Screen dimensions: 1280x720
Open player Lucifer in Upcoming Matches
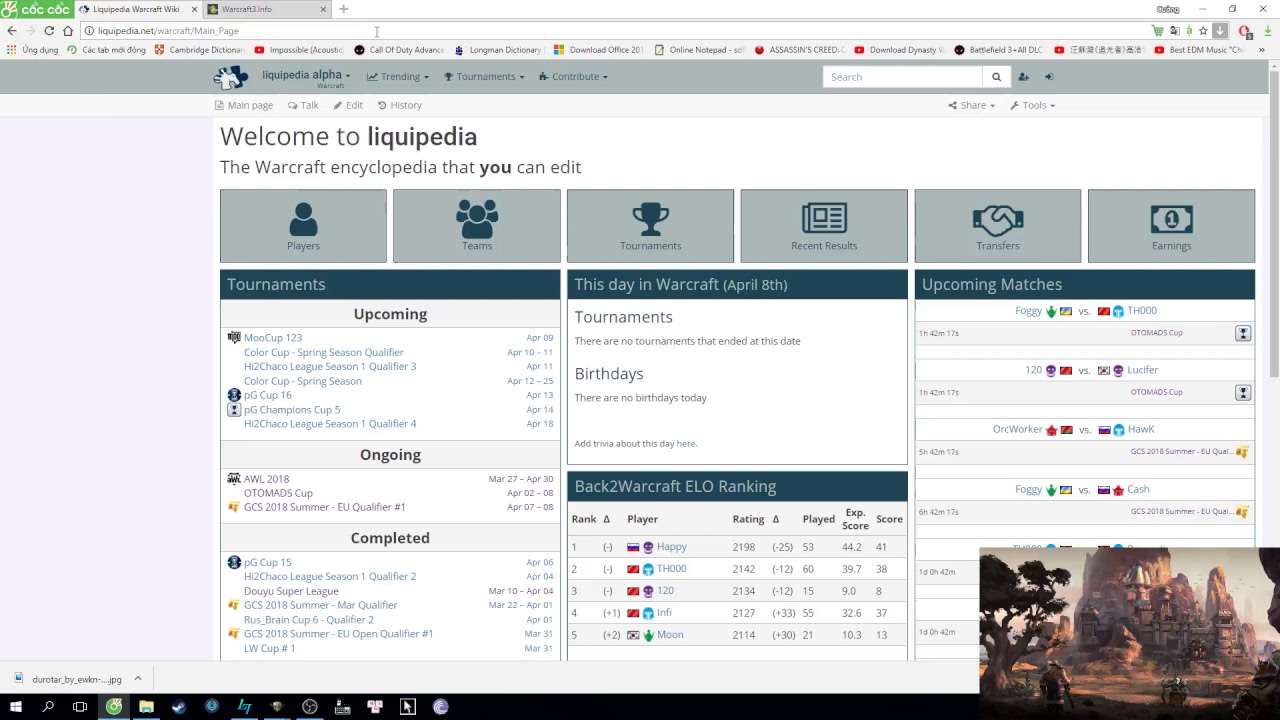coord(1142,370)
